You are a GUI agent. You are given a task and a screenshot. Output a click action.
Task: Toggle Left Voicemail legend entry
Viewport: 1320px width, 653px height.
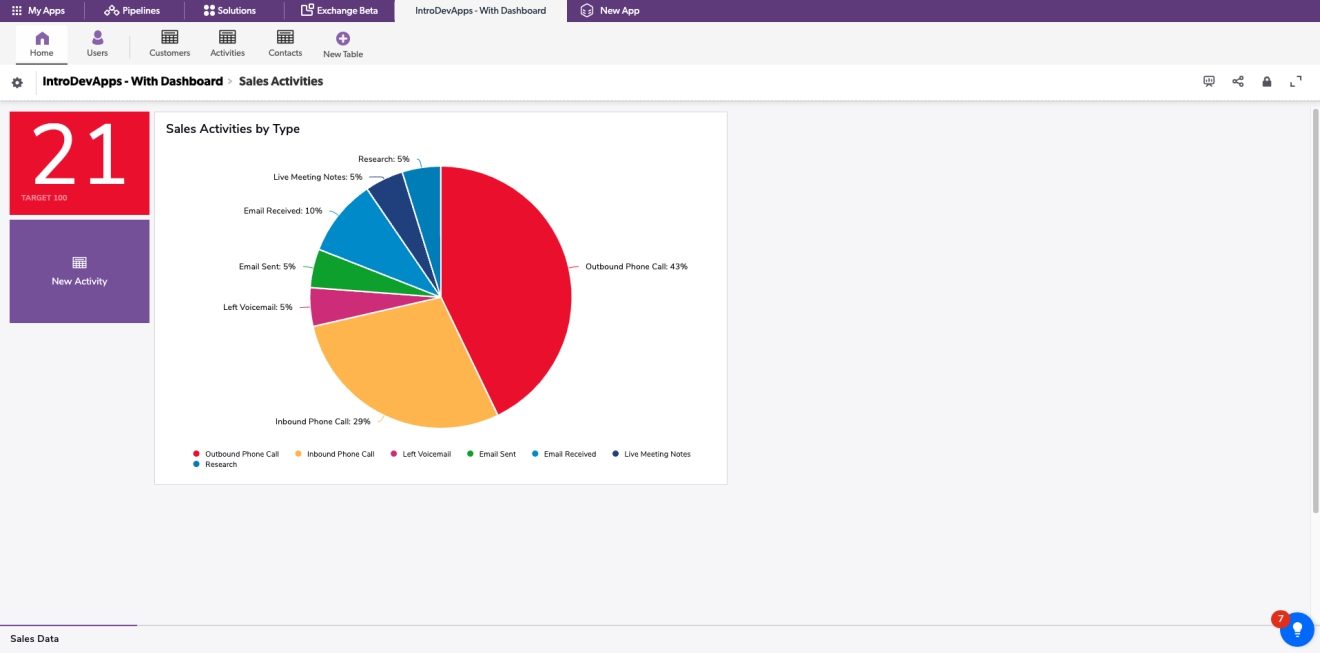click(x=426, y=454)
